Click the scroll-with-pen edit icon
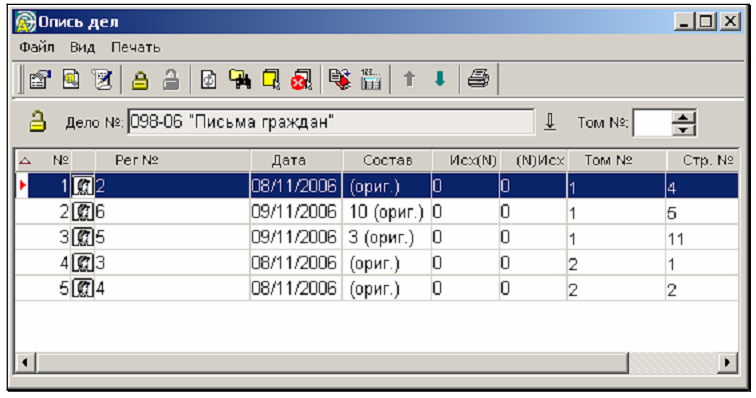 (x=103, y=80)
